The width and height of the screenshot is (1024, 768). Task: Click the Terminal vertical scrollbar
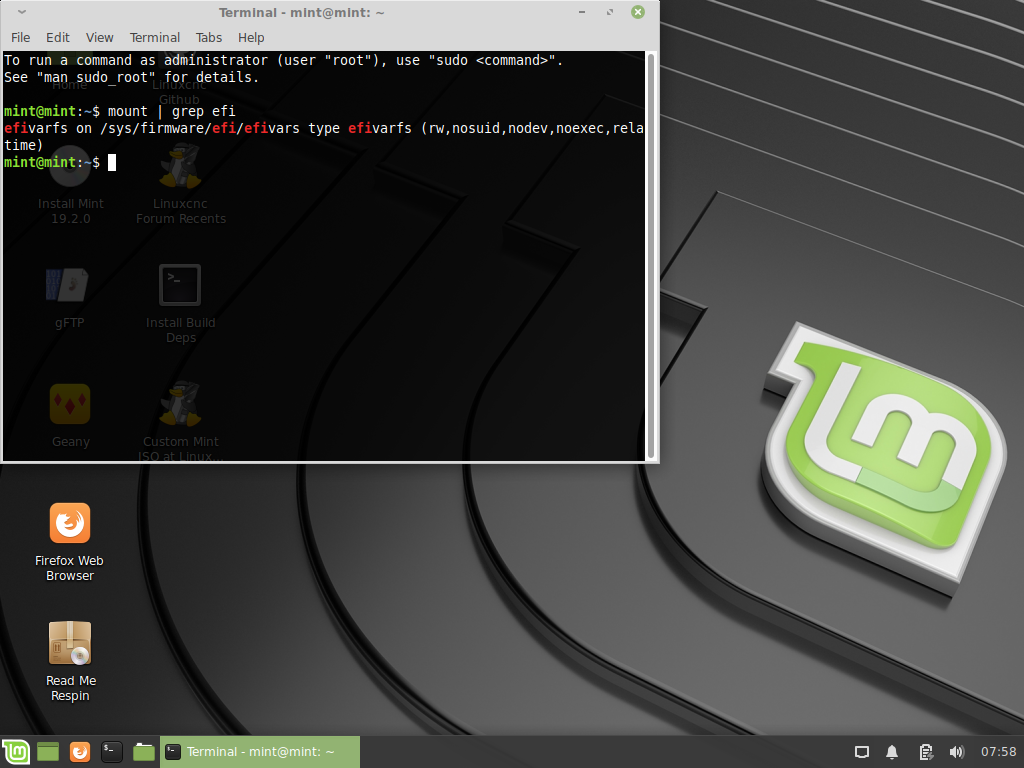click(650, 255)
